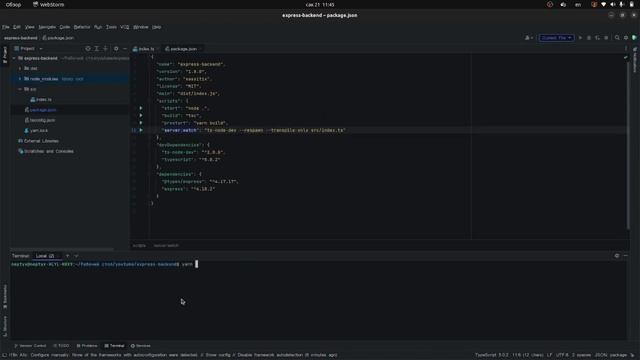Click Run with Coverage toolbar icon
The height and width of the screenshot is (360, 640).
(x=597, y=38)
